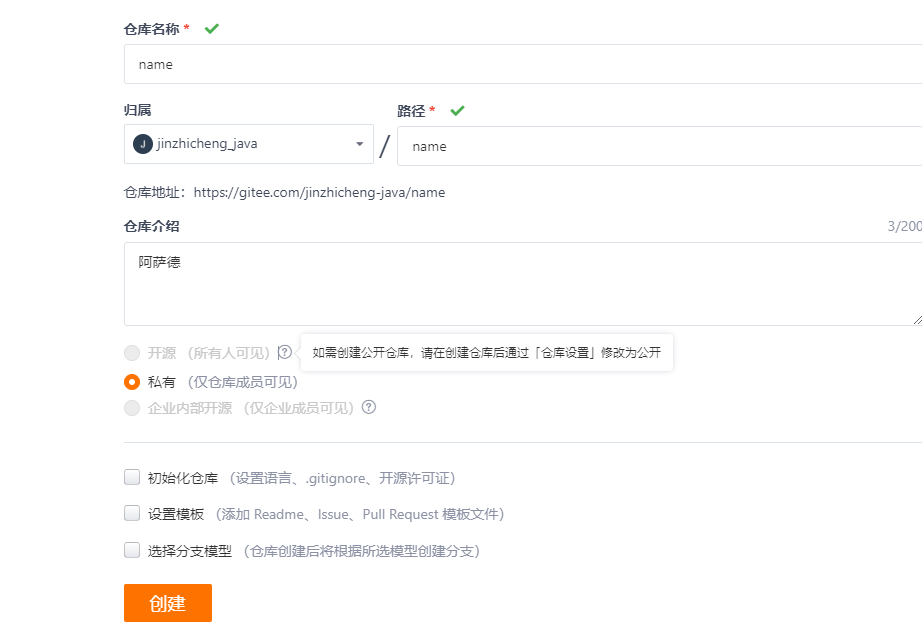Viewport: 922px width, 627px height.
Task: Click the green checkmark next to 仓库名称
Action: 212,28
